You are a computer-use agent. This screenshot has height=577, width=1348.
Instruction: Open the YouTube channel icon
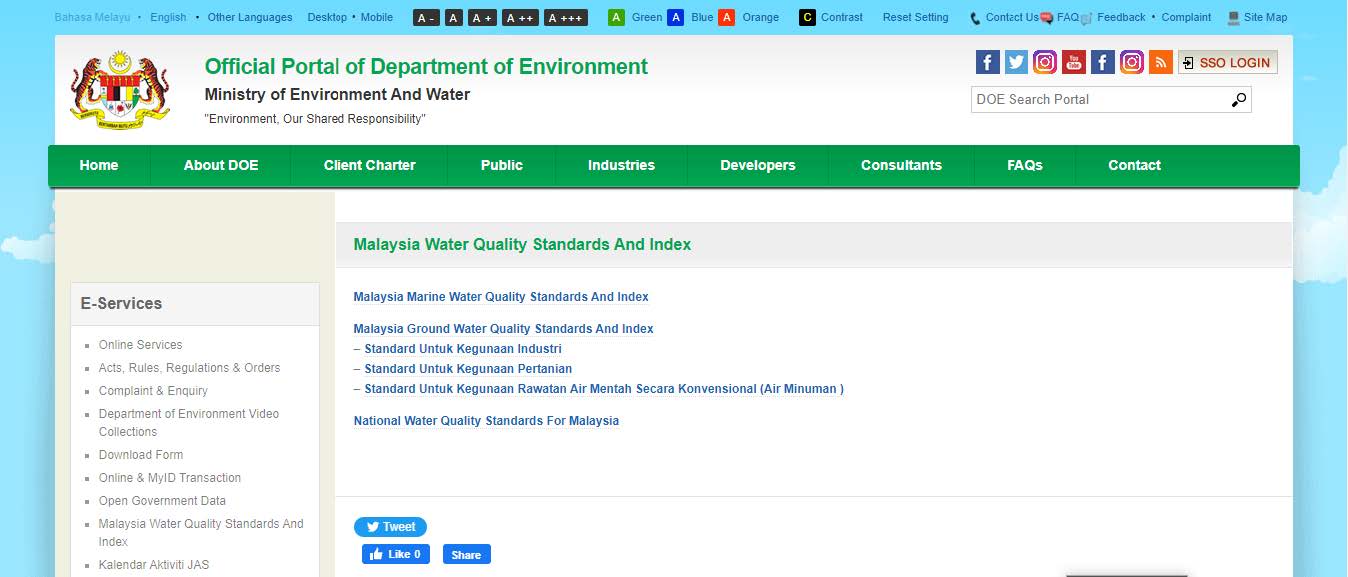1074,62
